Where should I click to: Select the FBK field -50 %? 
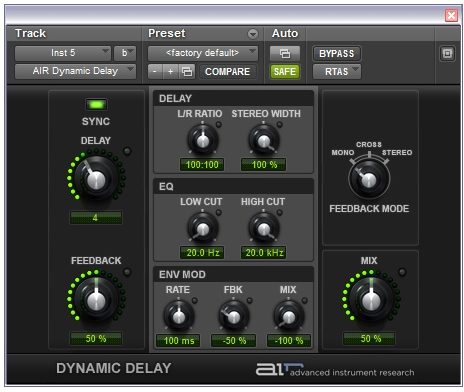[x=234, y=341]
